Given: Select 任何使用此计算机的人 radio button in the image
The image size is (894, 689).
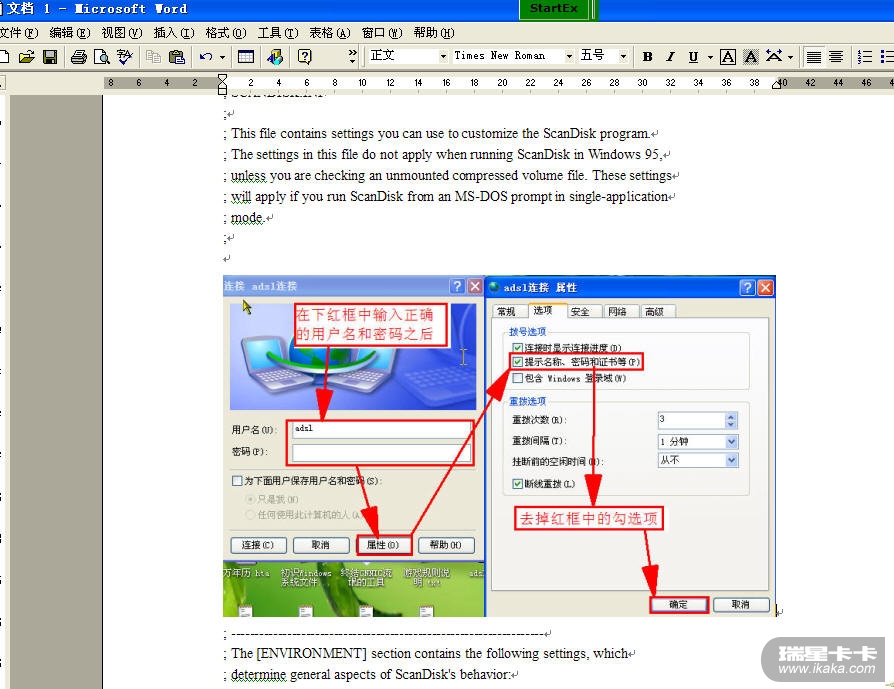Looking at the screenshot, I should coord(250,514).
